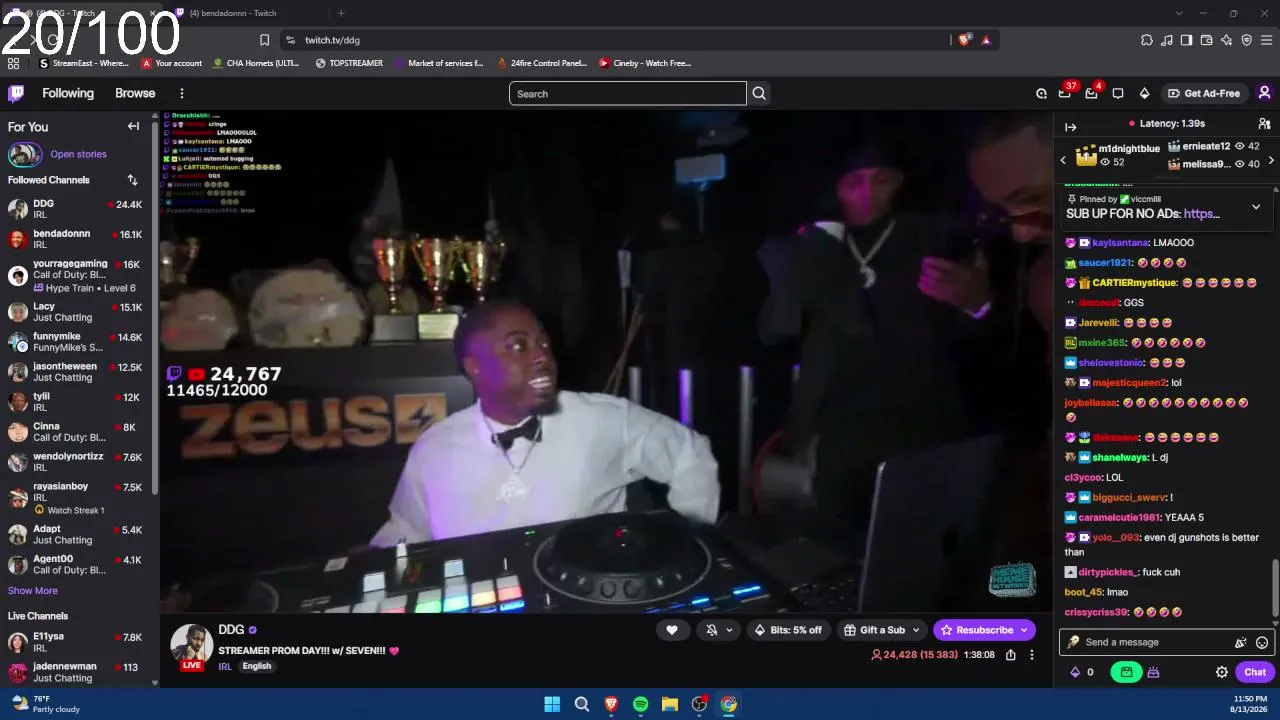Open the Spotify taskbar icon
The width and height of the screenshot is (1280, 720).
[640, 704]
